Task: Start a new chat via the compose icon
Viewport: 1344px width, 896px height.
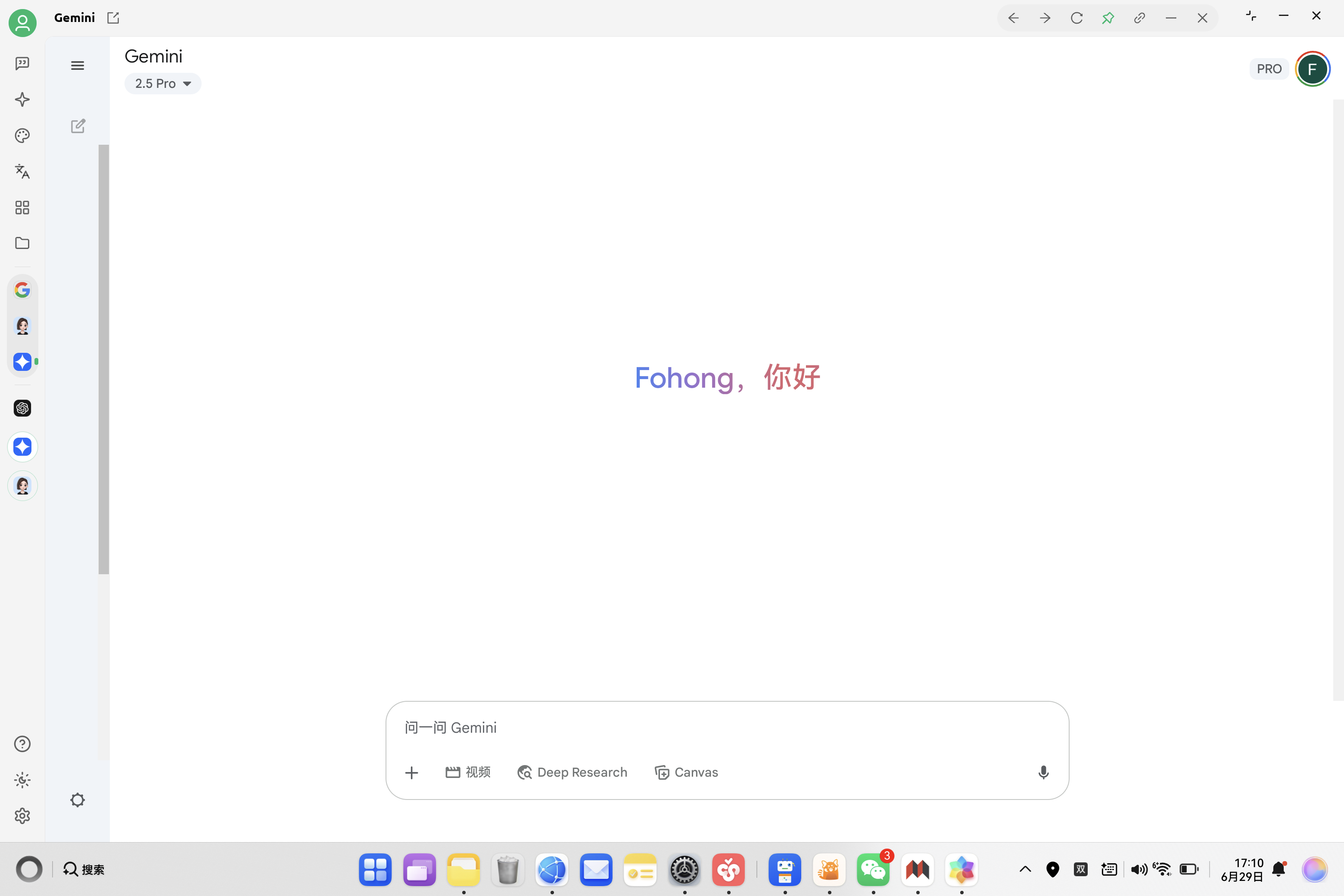Action: pyautogui.click(x=78, y=126)
